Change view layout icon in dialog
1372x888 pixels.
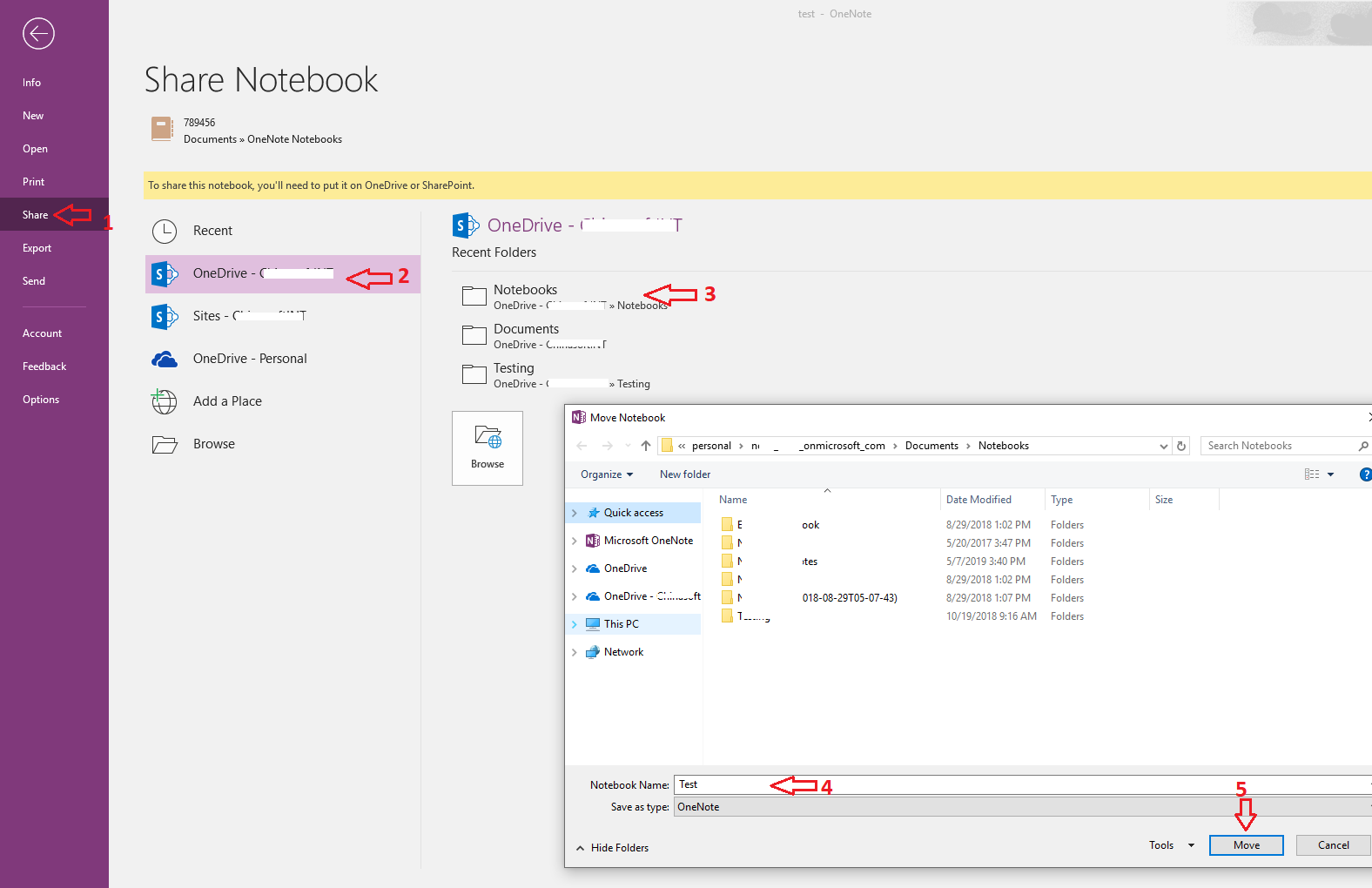[x=1312, y=474]
